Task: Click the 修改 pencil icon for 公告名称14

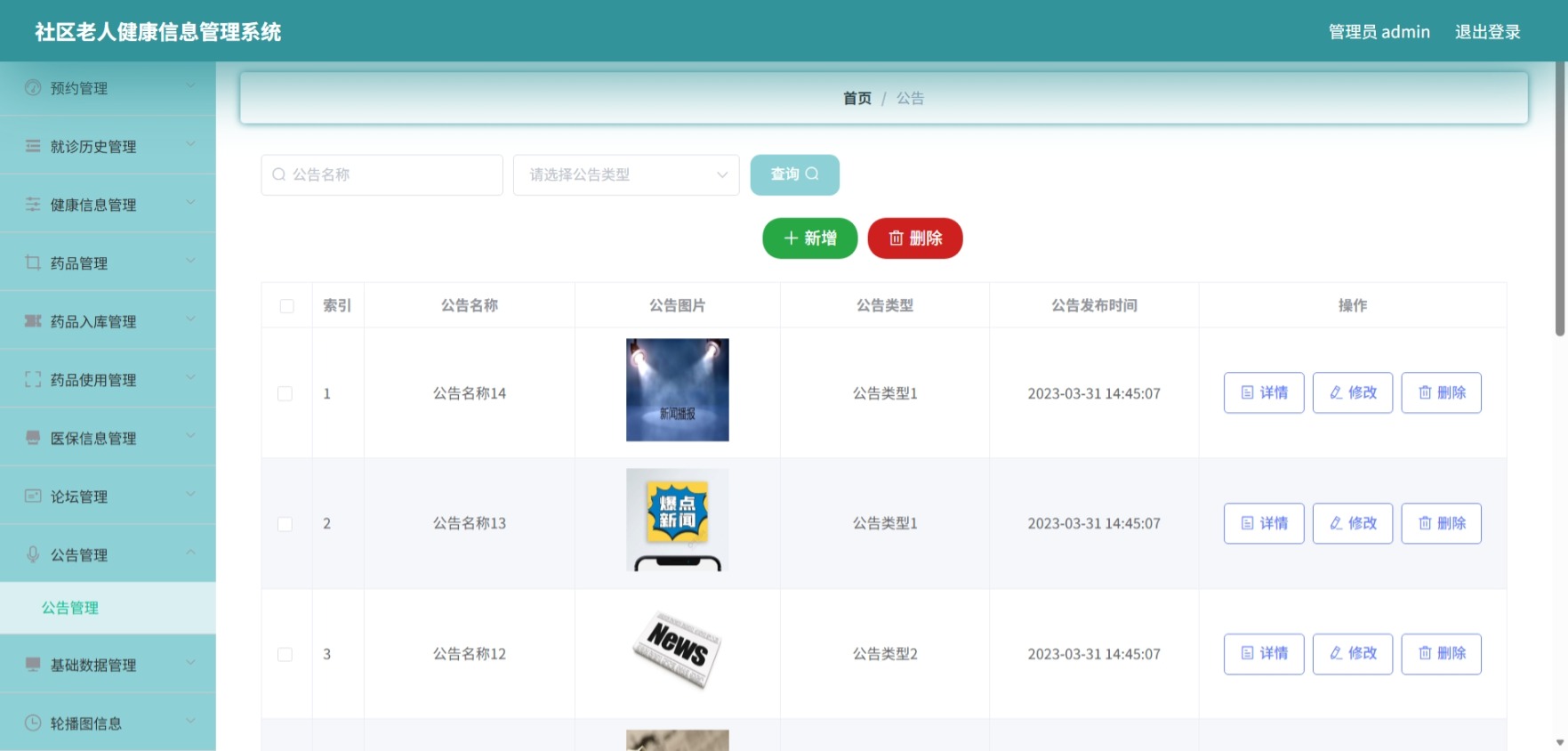Action: point(1336,392)
